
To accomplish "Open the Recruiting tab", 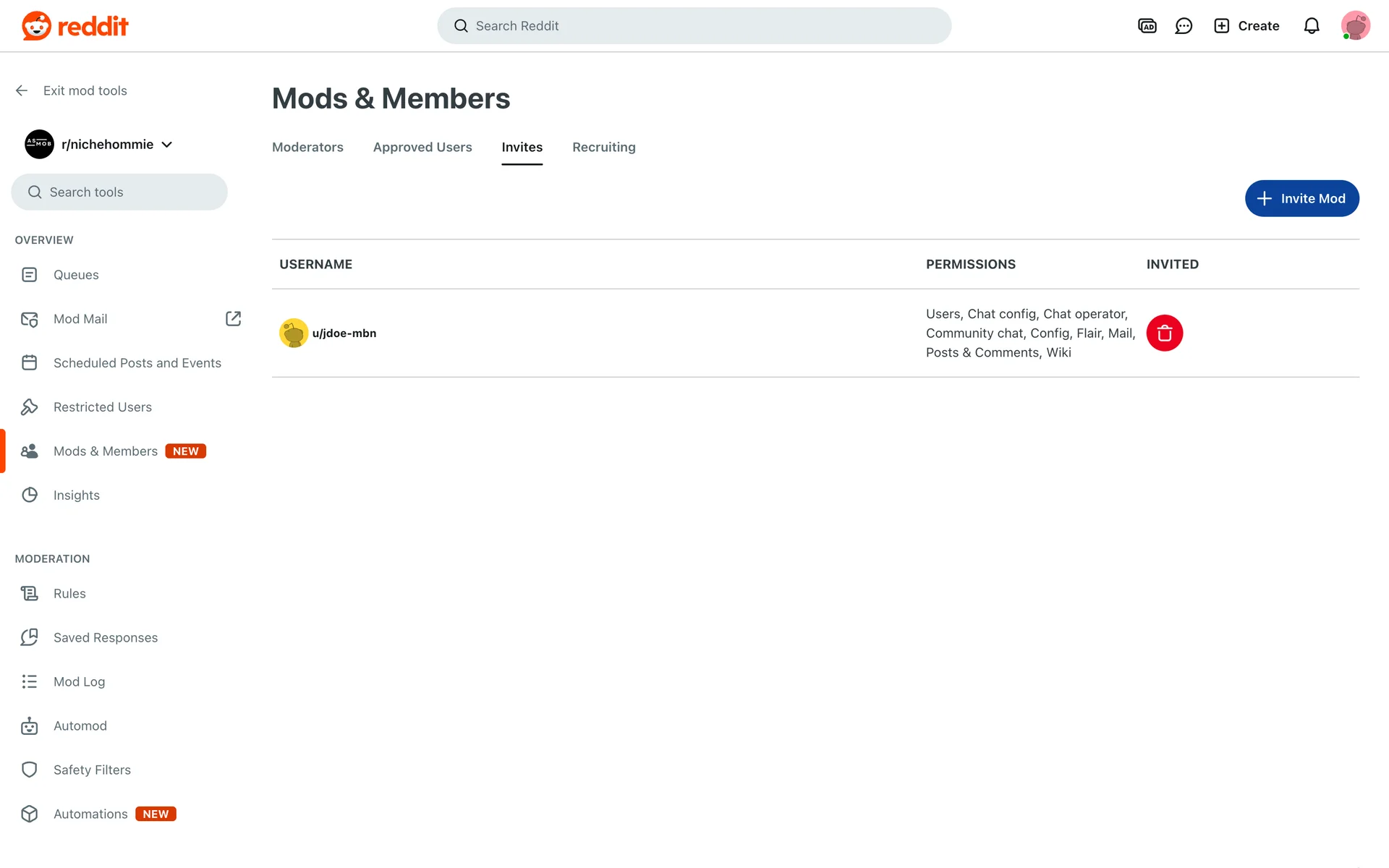I will 603,148.
